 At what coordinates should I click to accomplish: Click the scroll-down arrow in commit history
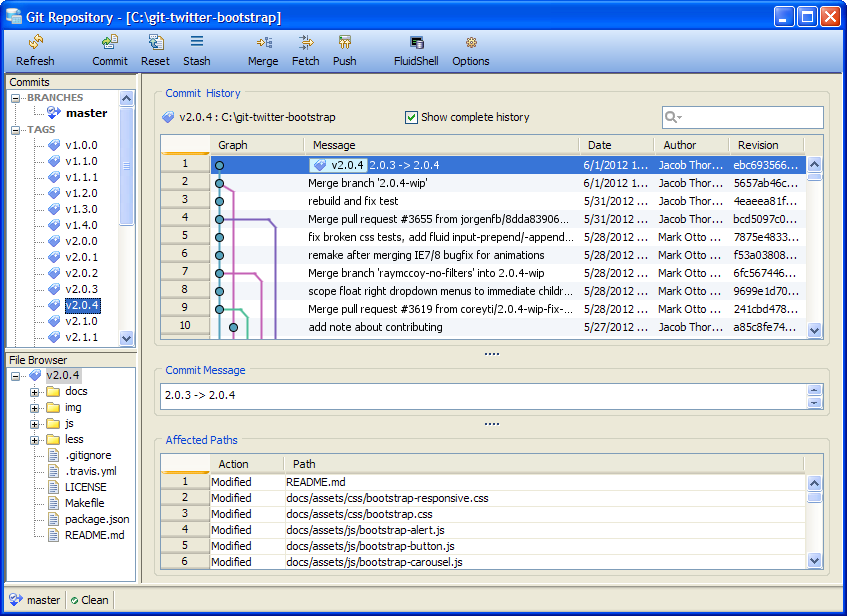tap(815, 330)
